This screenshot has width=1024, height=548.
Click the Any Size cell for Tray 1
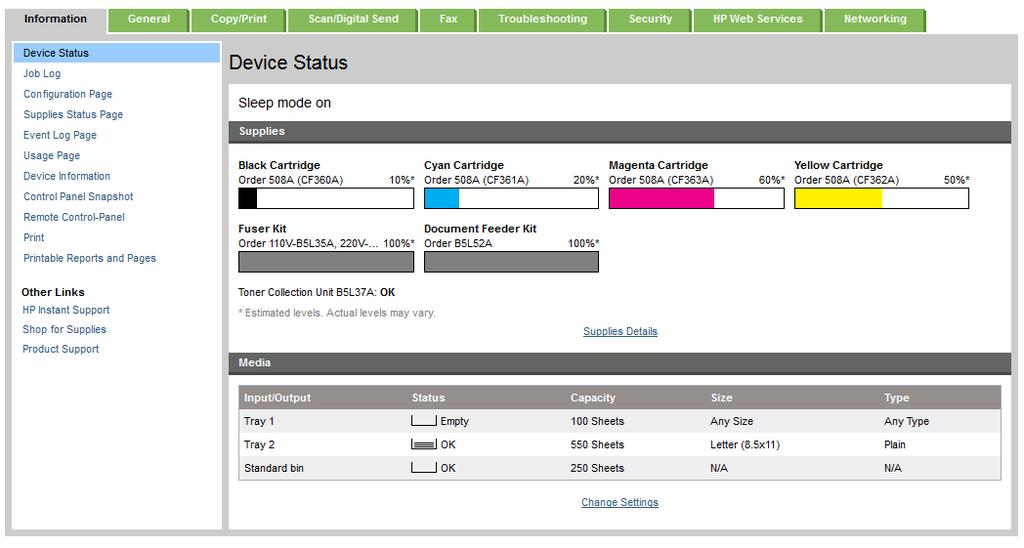click(731, 421)
